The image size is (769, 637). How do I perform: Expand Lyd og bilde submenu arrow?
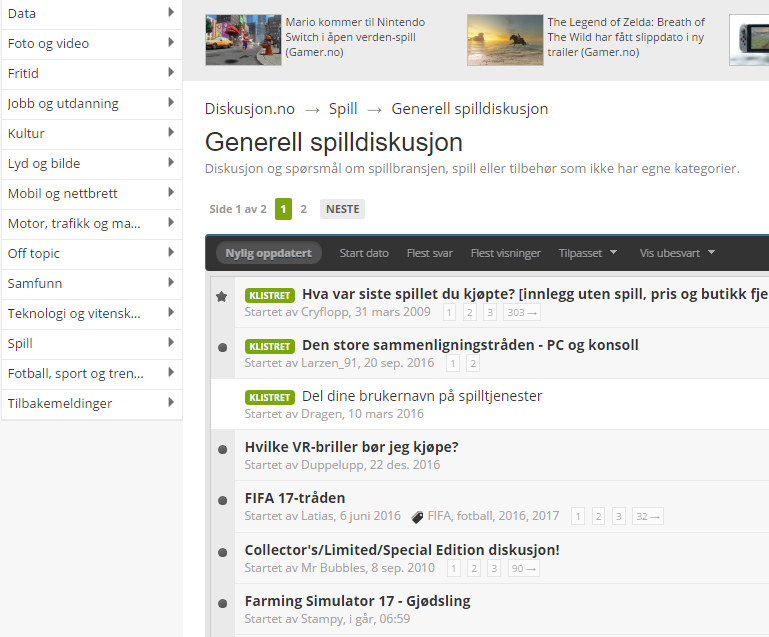(x=171, y=162)
